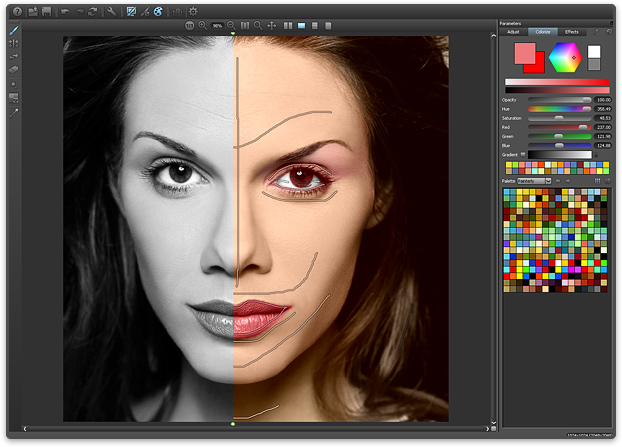Switch to the Adjust tab
Screen dimensions: 622x447
coord(514,32)
